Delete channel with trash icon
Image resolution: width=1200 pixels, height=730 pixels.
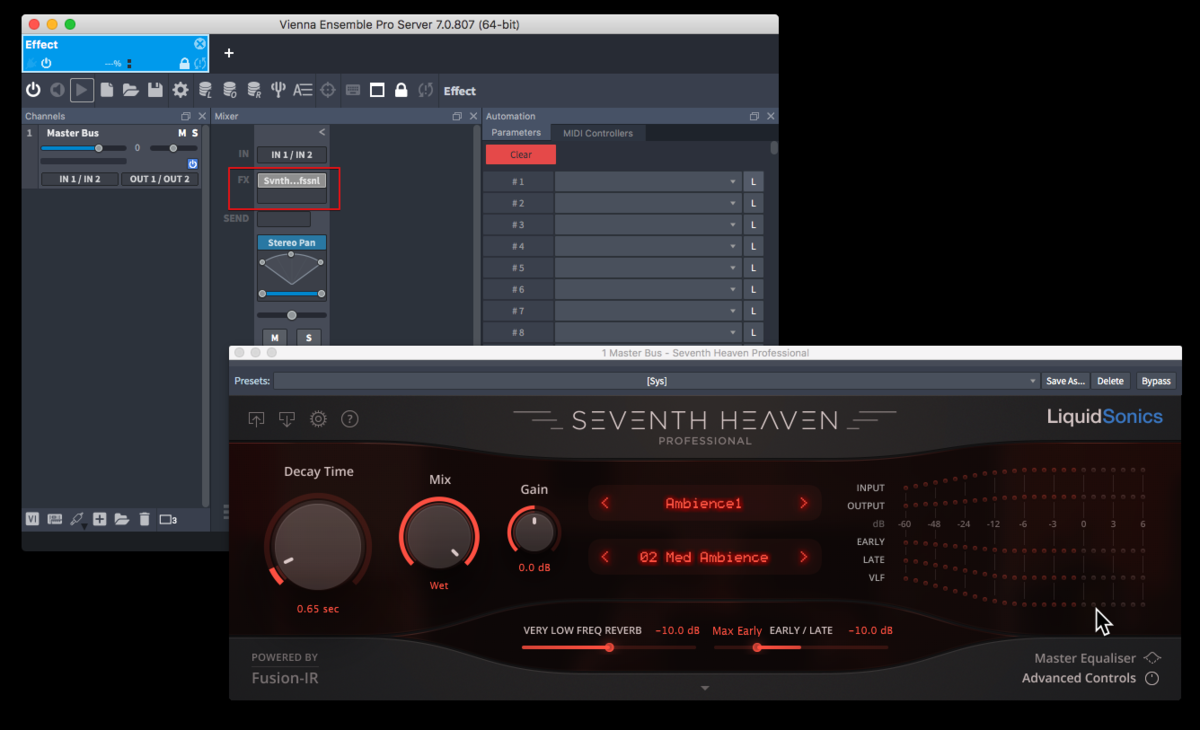[144, 519]
